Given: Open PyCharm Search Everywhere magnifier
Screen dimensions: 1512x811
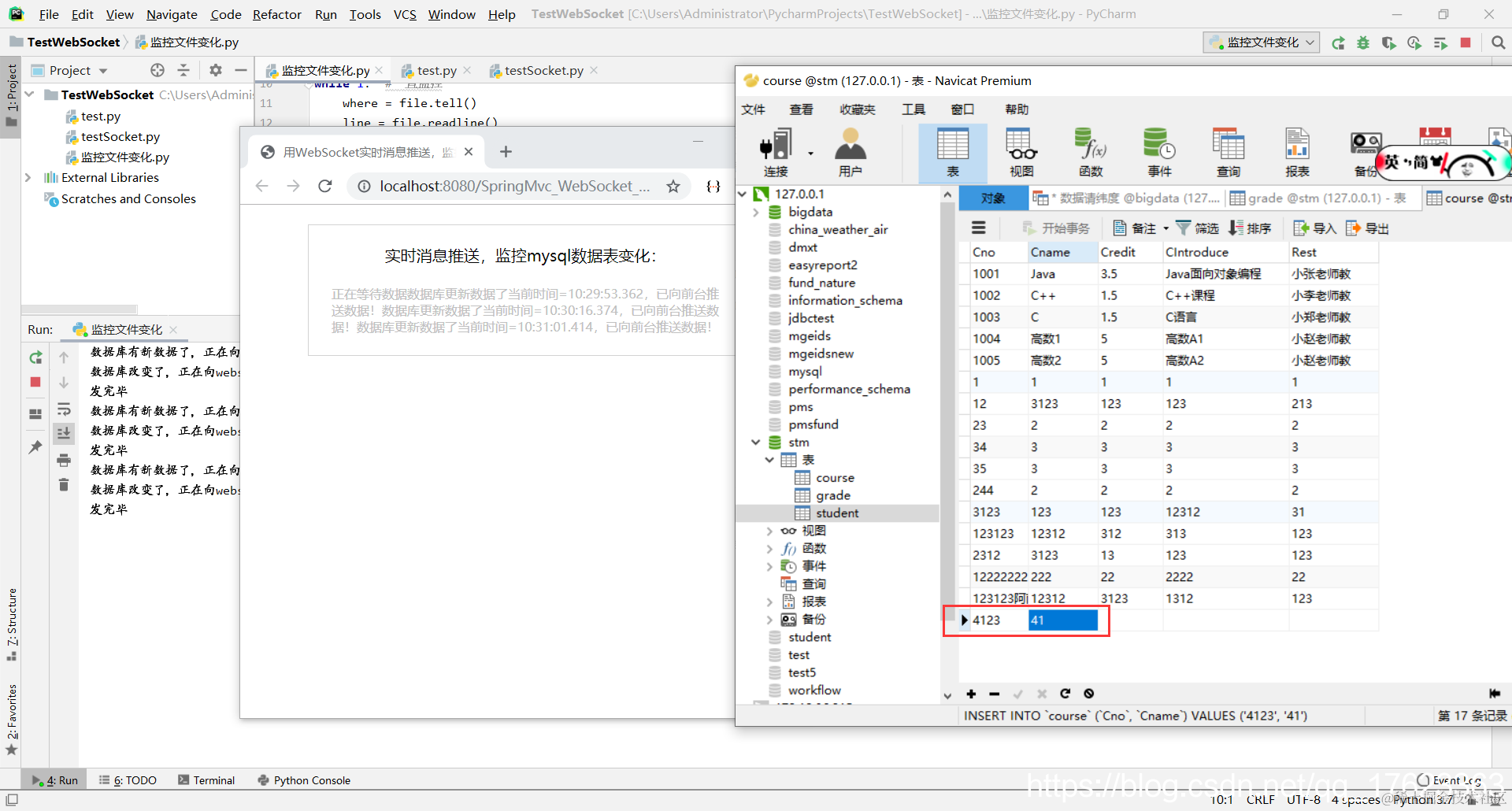Looking at the screenshot, I should coord(1499,43).
